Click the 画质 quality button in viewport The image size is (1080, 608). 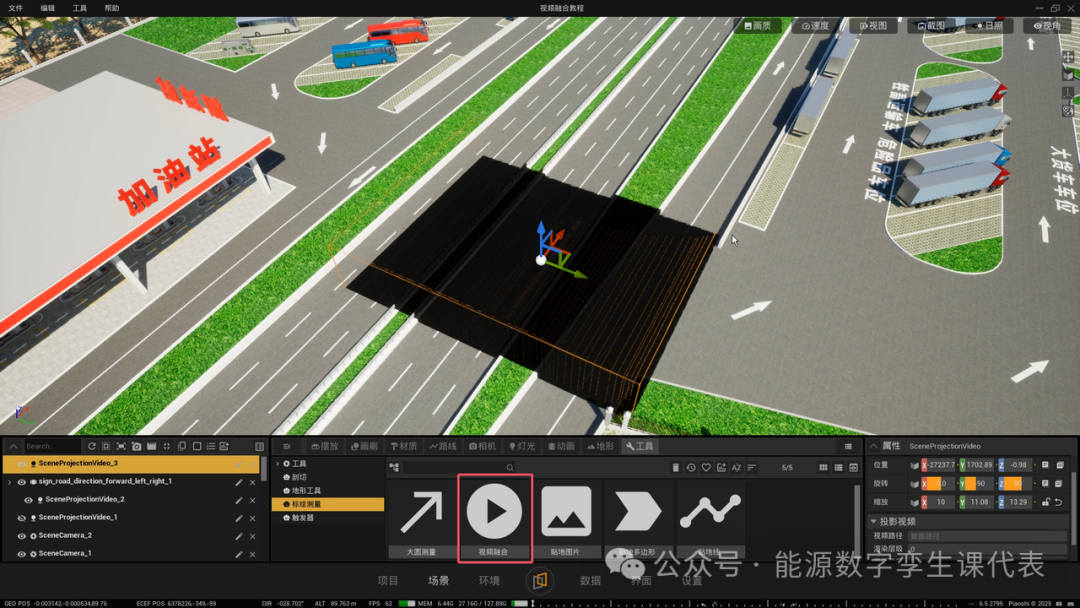click(x=758, y=25)
